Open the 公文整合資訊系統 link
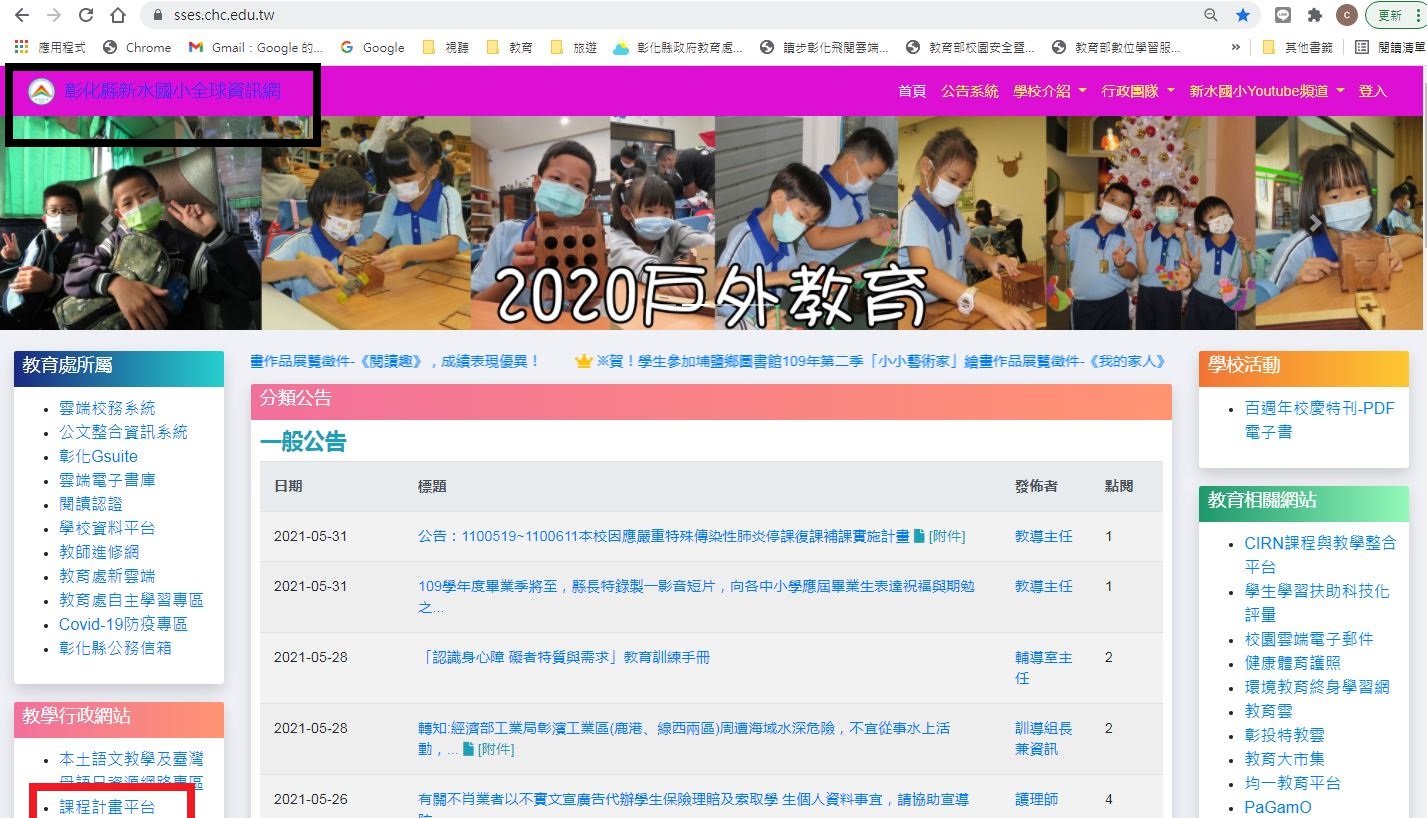The height and width of the screenshot is (818, 1427). click(x=123, y=432)
